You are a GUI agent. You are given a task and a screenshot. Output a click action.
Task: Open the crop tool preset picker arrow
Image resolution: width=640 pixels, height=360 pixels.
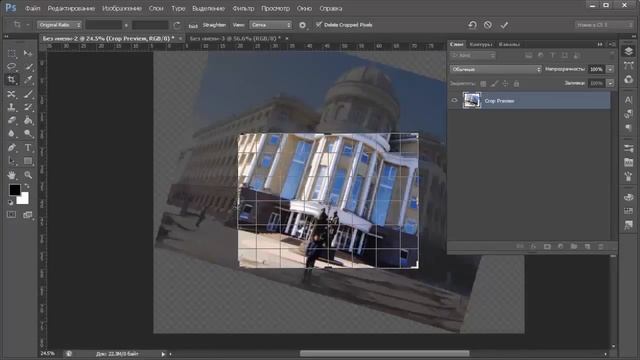click(28, 25)
